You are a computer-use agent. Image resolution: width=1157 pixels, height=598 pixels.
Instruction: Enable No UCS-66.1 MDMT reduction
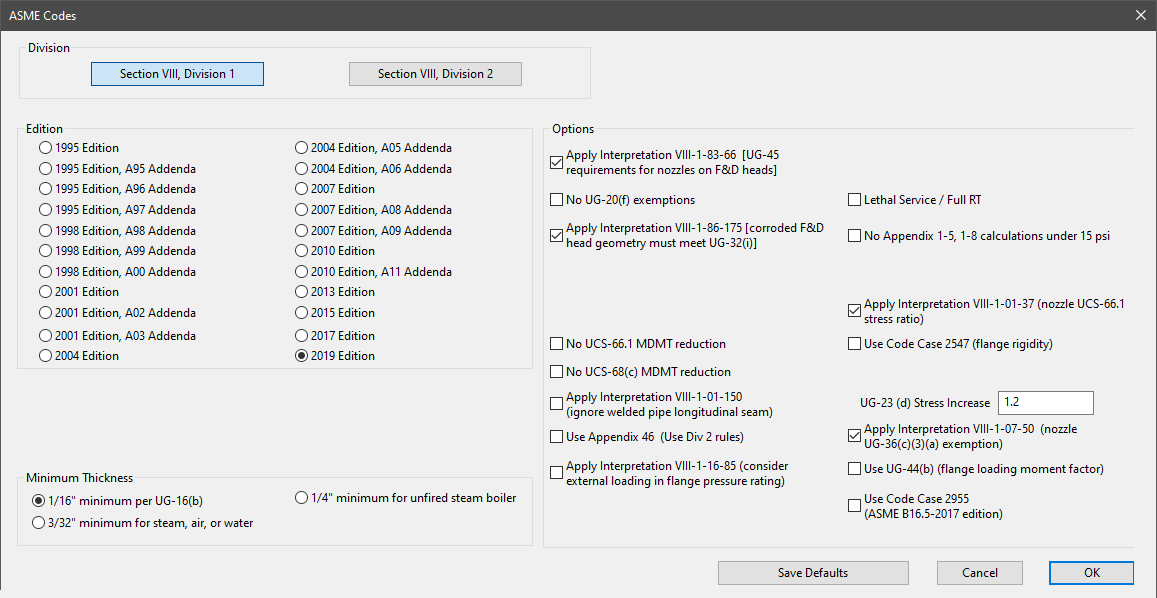[x=557, y=343]
